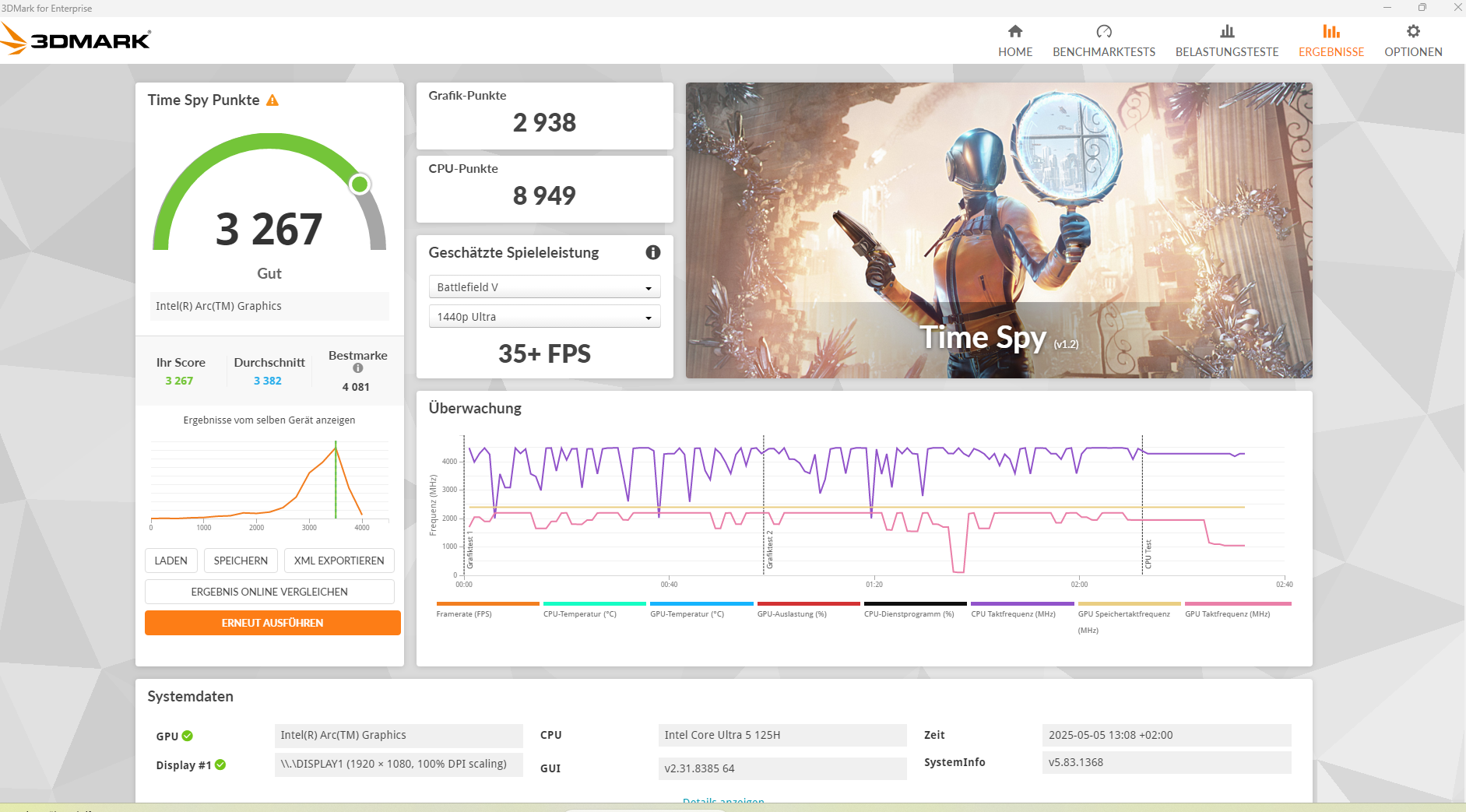Click the orange warning triangle beside Time Spy Punkte
The height and width of the screenshot is (812, 1466).
(272, 100)
